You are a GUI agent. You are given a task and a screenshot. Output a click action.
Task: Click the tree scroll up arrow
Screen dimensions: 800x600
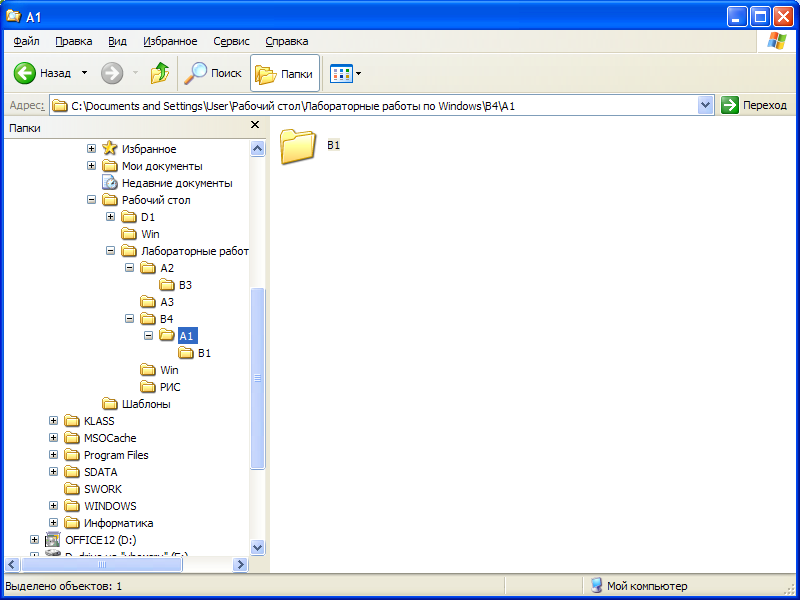point(257,148)
